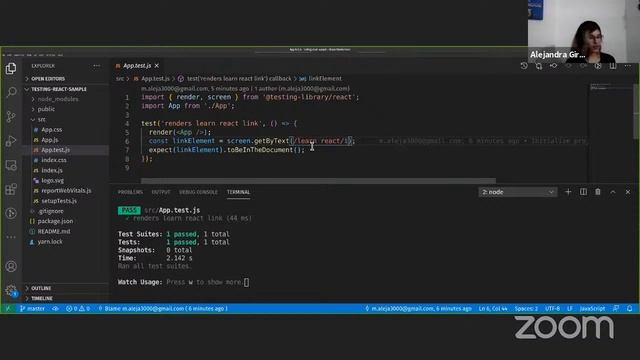Split the terminal panel
Viewport: 640px width, 360px height.
(x=583, y=192)
